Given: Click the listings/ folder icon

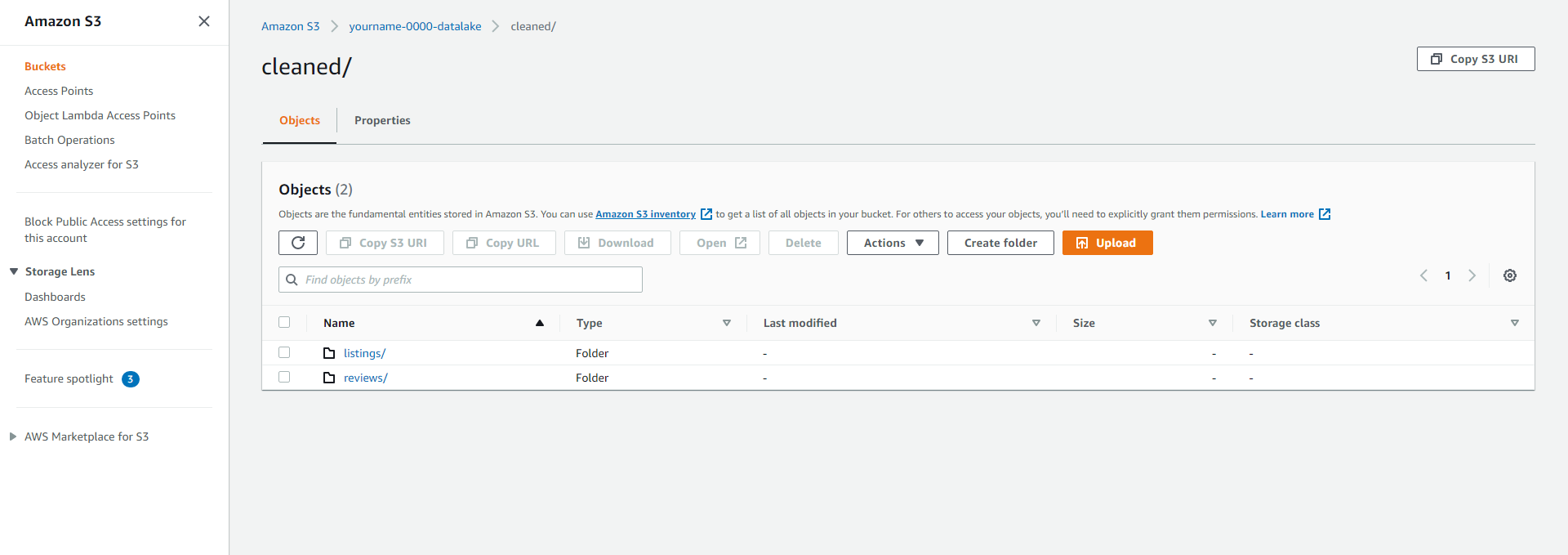Looking at the screenshot, I should (x=329, y=353).
